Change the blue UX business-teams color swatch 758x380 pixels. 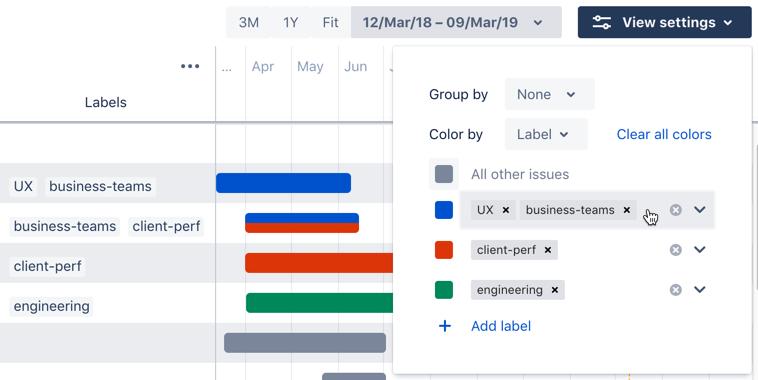tap(444, 210)
